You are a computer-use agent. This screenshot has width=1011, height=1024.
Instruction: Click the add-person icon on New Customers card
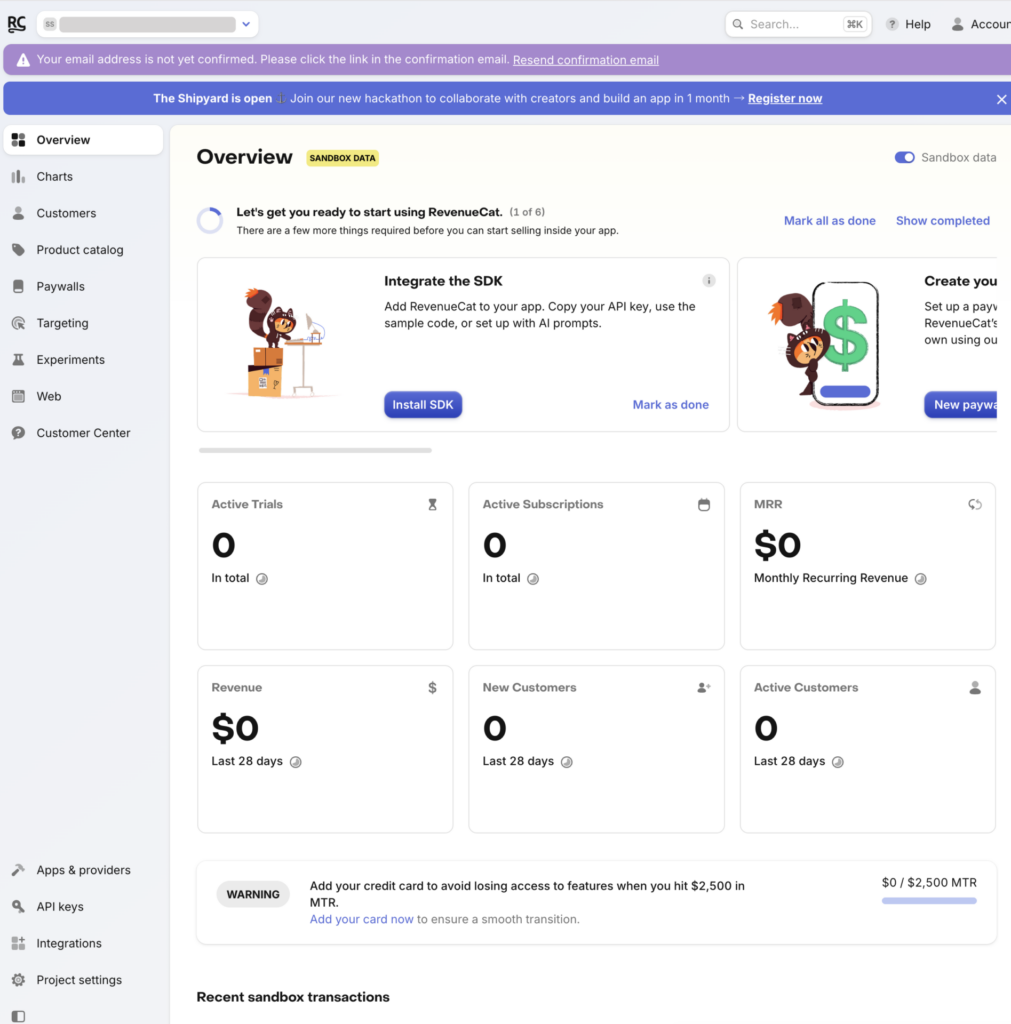pyautogui.click(x=703, y=688)
